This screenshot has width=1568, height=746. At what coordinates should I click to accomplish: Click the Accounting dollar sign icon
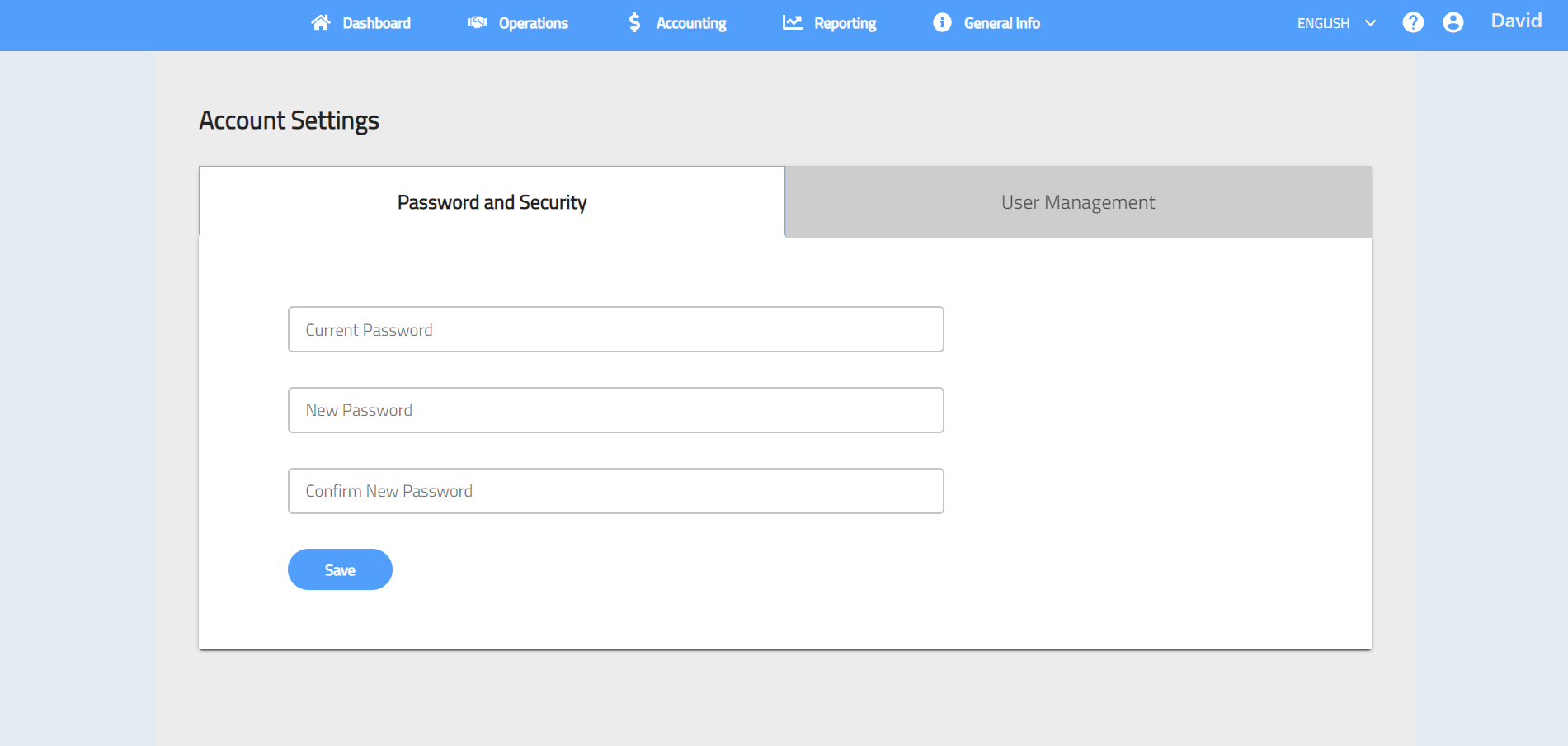point(634,23)
